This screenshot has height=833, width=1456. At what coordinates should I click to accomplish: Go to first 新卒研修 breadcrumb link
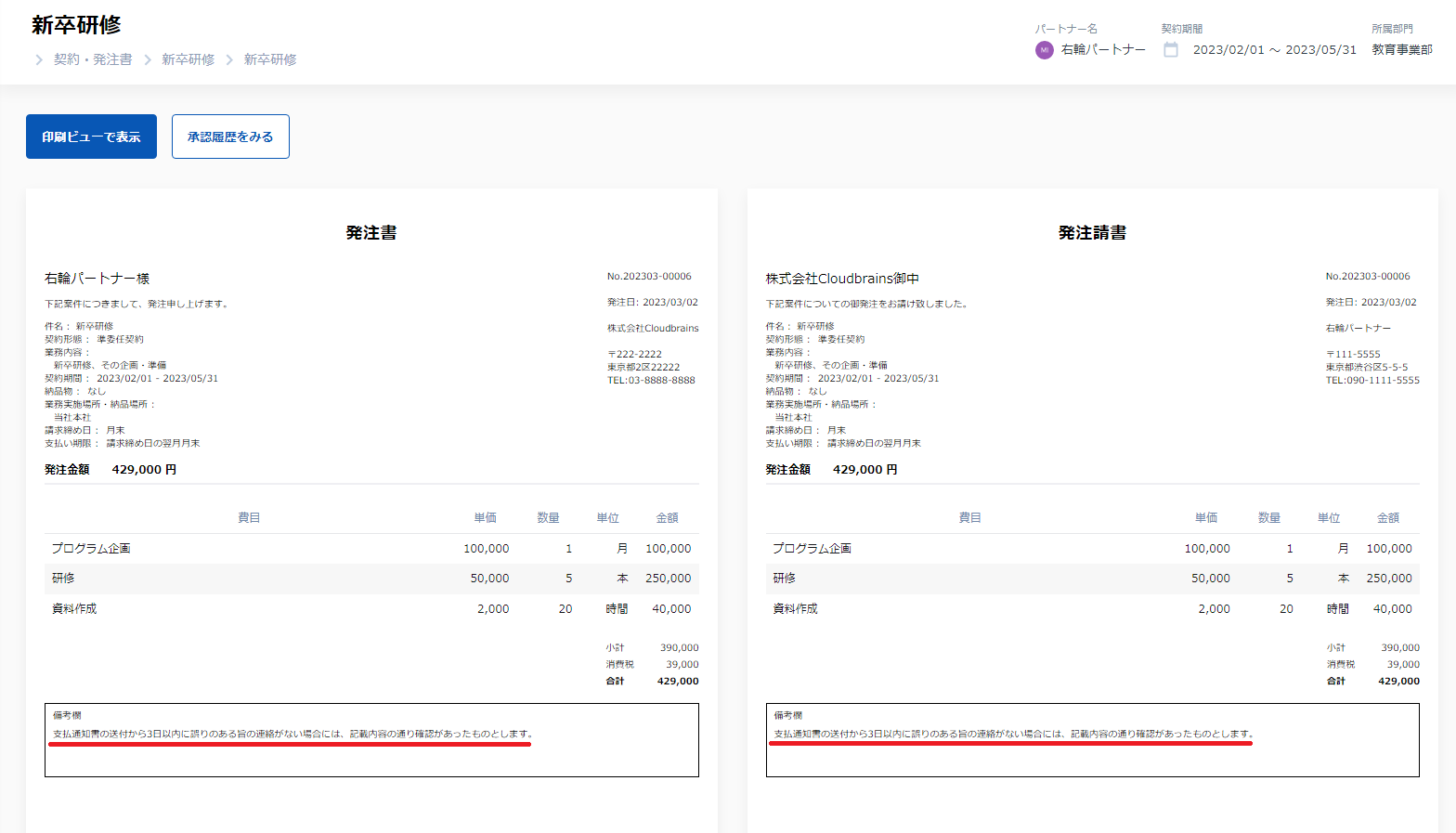188,59
